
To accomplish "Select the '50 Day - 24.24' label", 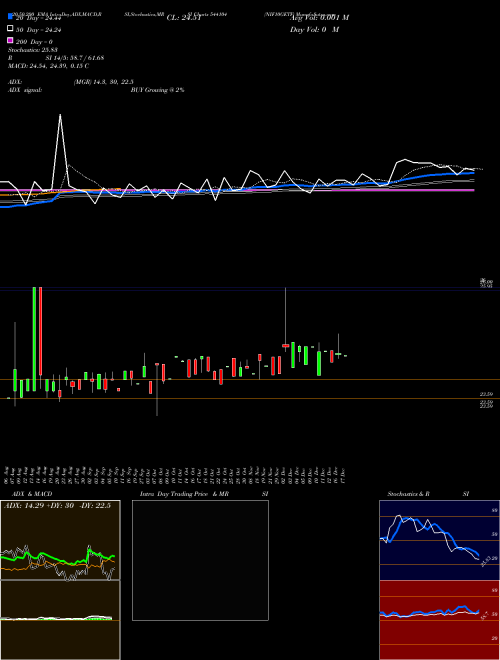I will 36,30.
